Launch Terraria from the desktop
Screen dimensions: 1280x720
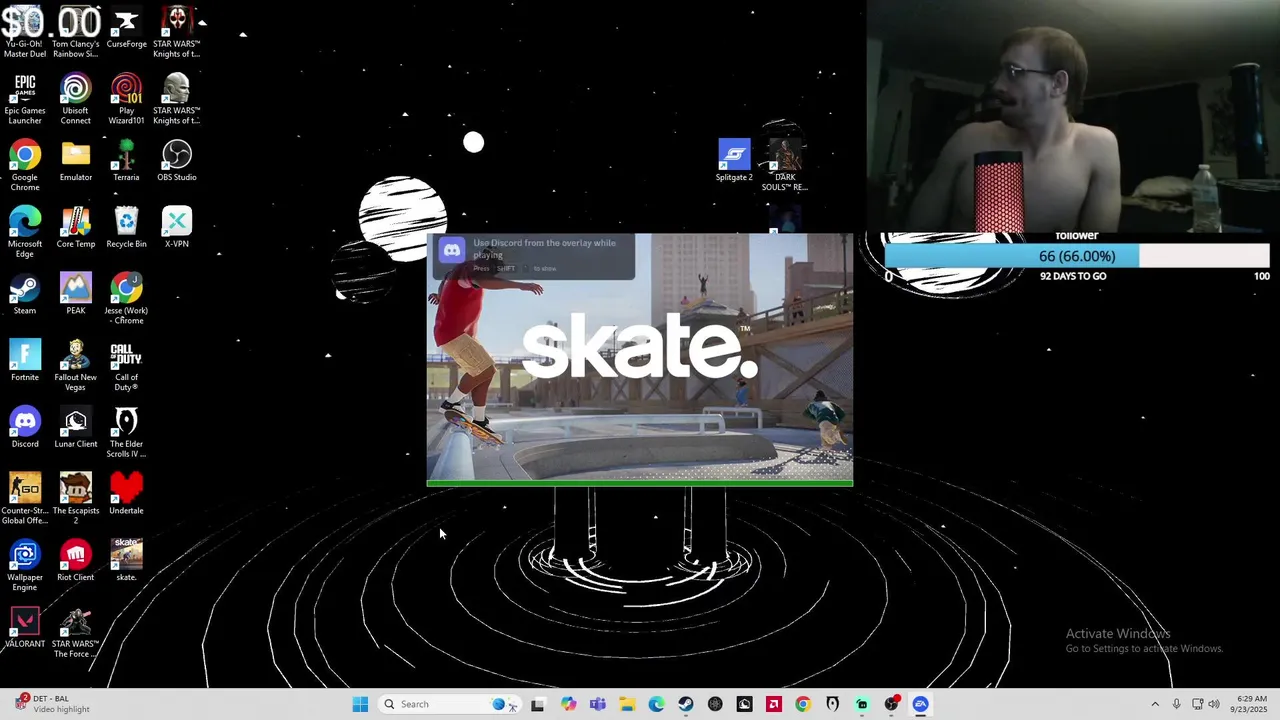click(x=126, y=161)
